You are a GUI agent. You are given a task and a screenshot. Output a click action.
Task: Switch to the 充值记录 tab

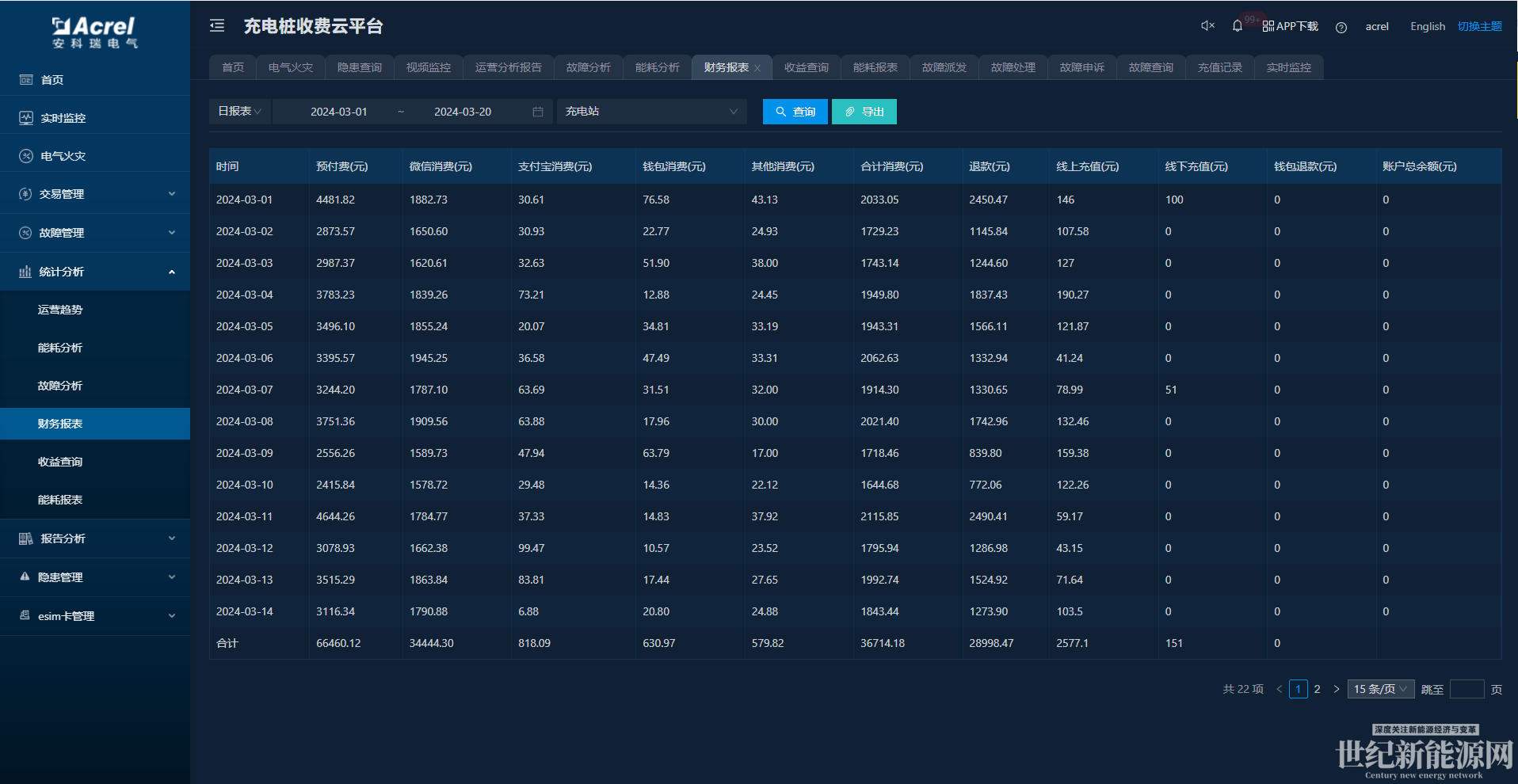pos(1219,68)
